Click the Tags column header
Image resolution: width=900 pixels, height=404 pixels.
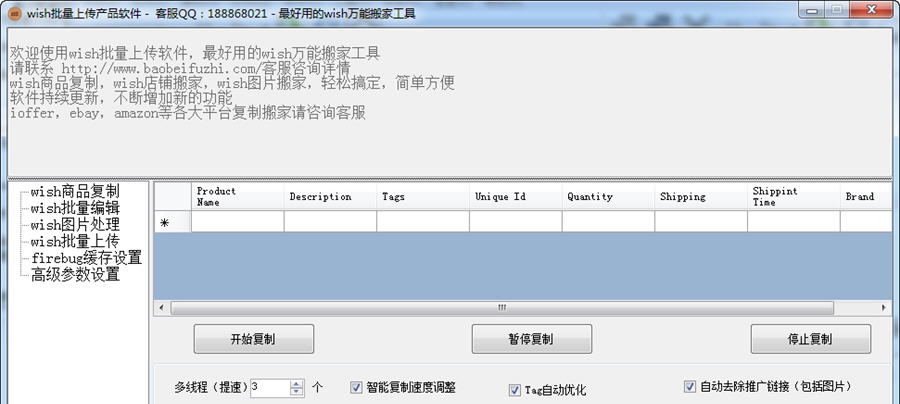pyautogui.click(x=423, y=196)
